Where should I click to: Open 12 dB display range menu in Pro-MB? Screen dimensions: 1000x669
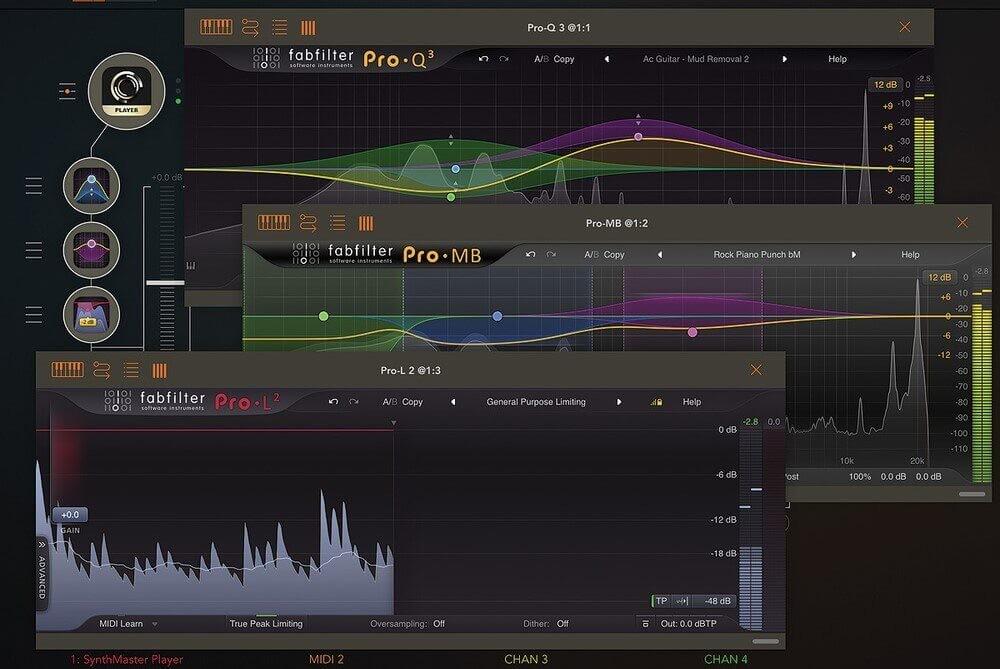[x=939, y=277]
